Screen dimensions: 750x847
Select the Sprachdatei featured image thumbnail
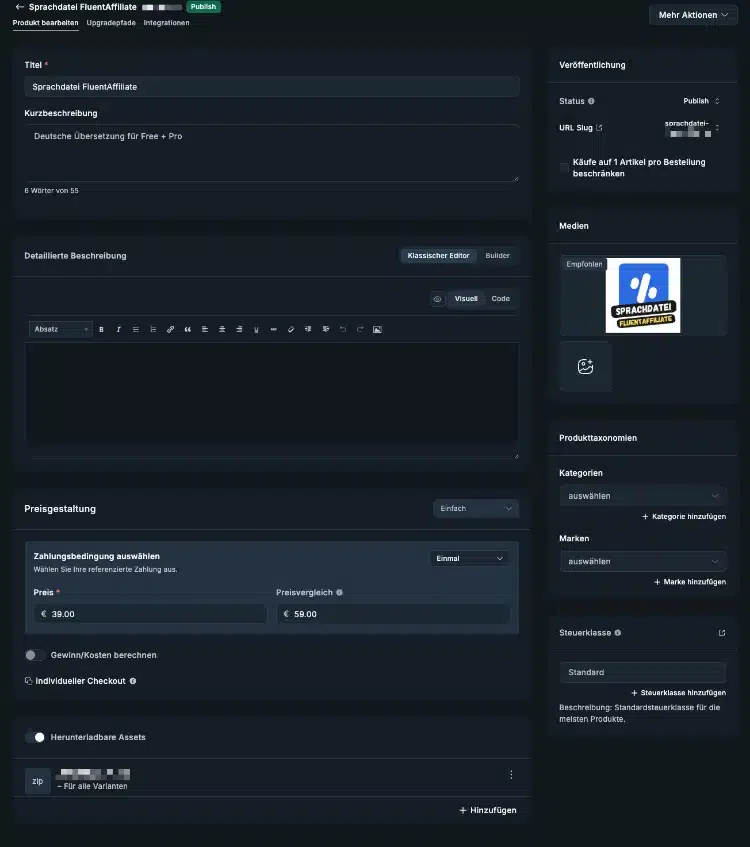point(642,295)
